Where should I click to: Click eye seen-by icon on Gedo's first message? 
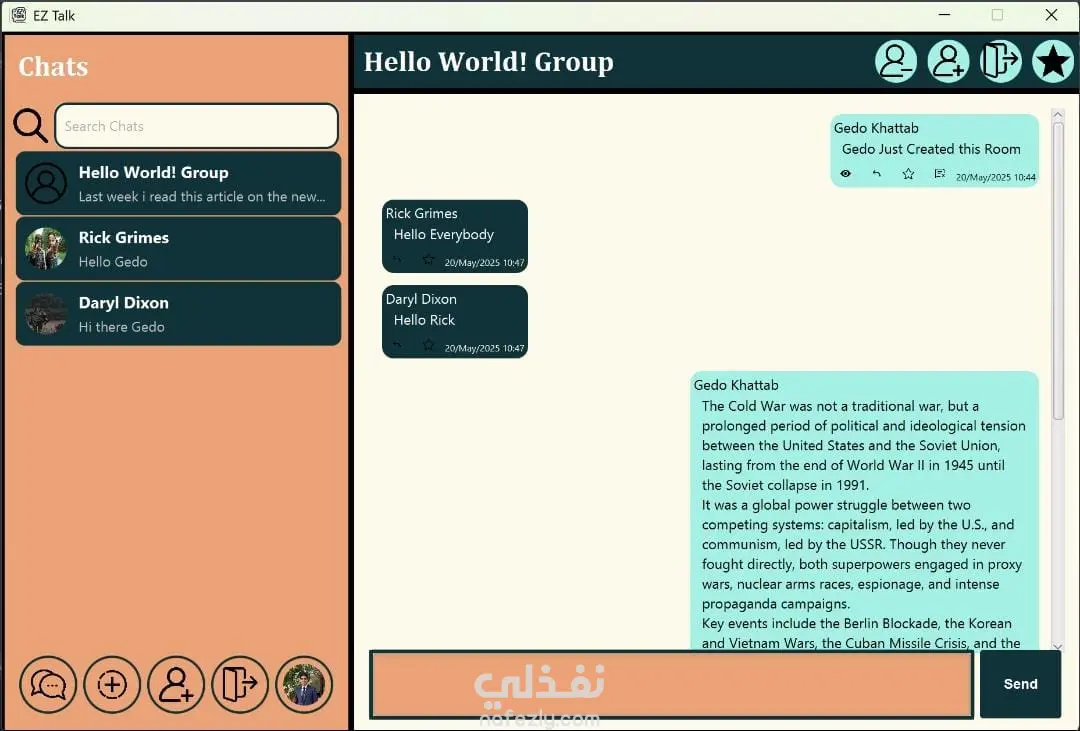pyautogui.click(x=846, y=174)
